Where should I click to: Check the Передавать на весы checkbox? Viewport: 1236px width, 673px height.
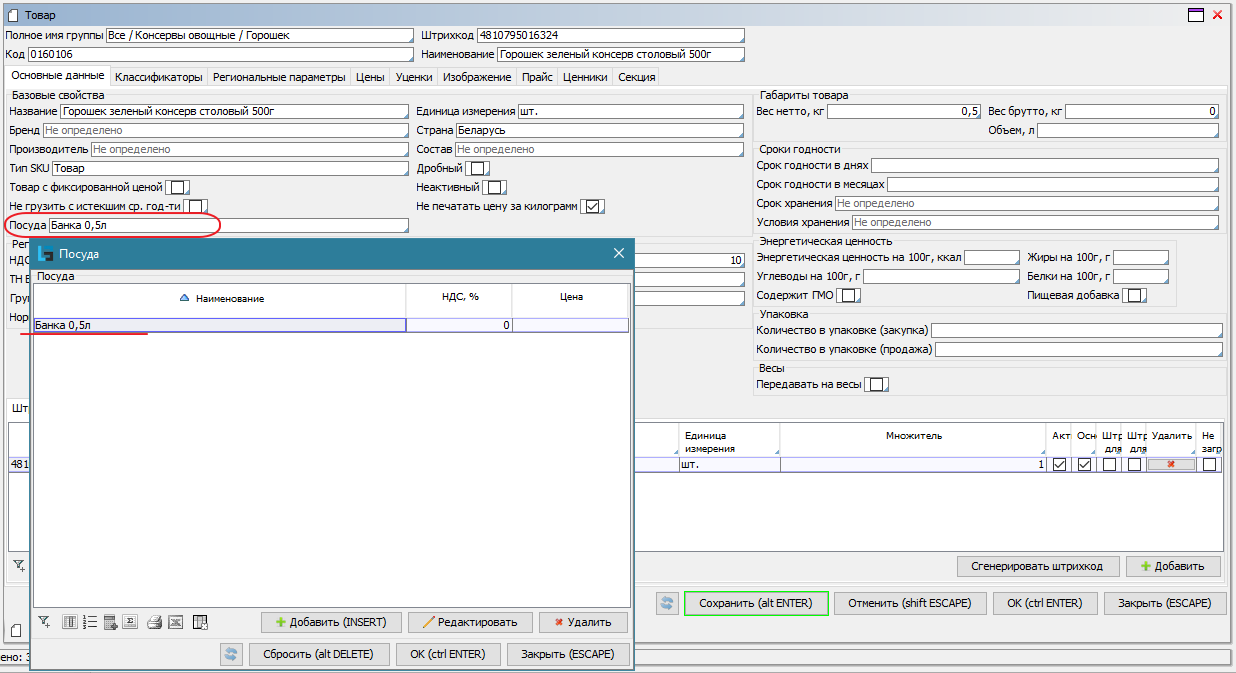[x=875, y=385]
